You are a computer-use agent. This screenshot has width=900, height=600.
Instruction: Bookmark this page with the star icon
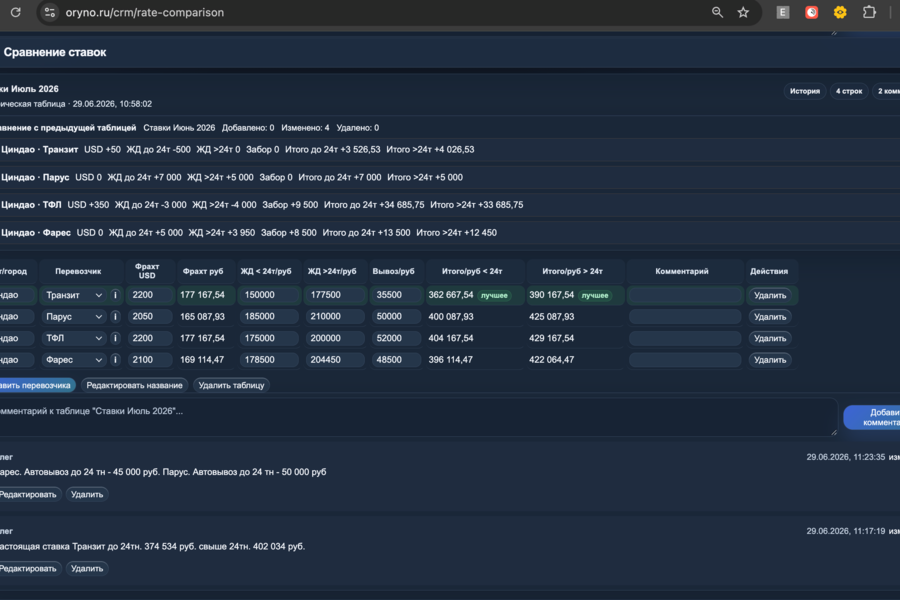tap(743, 12)
